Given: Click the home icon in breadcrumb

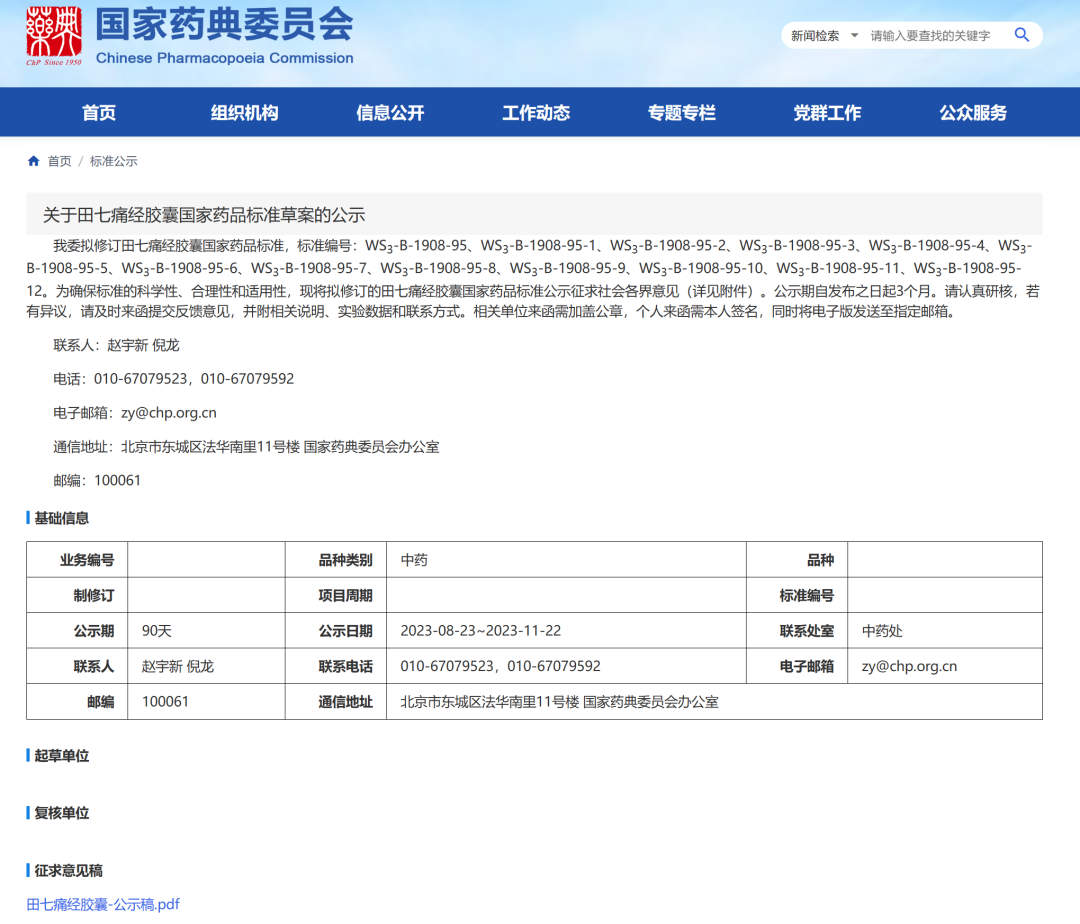Looking at the screenshot, I should coord(33,161).
